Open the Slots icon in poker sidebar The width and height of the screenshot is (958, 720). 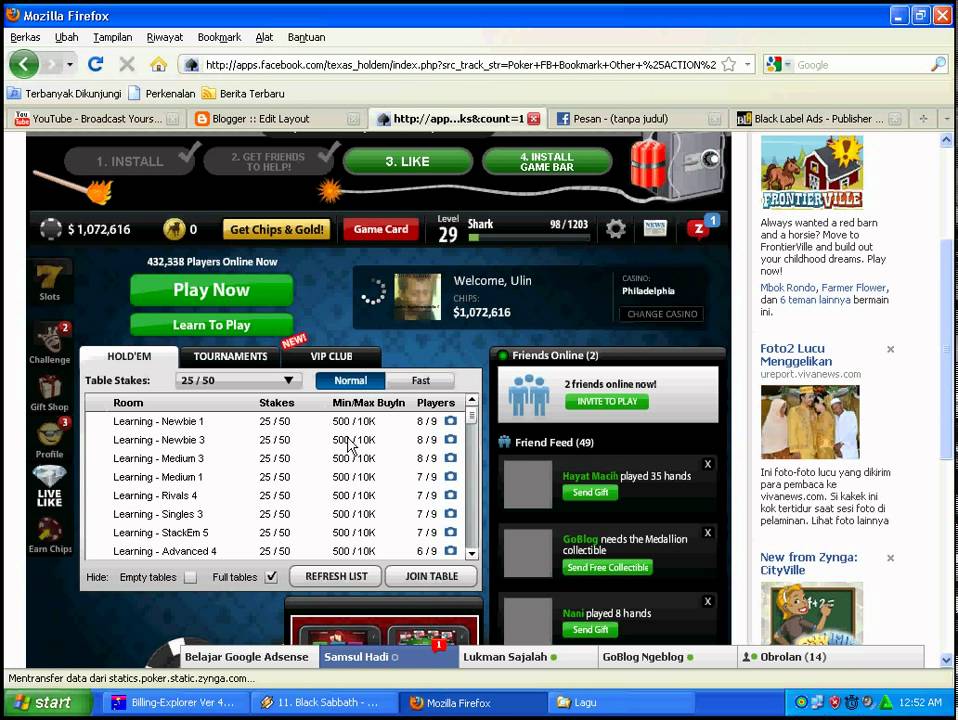coord(49,281)
